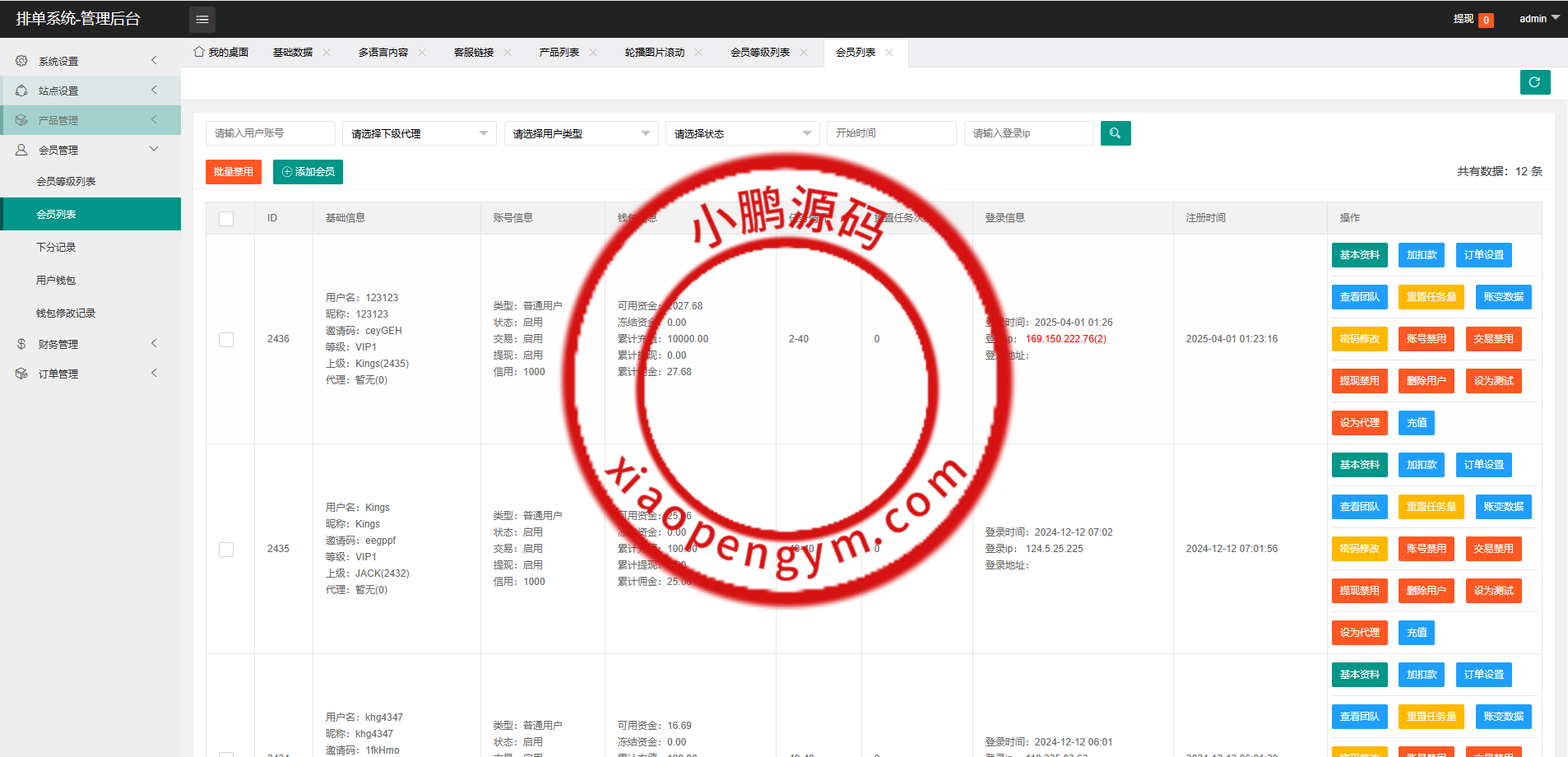Click the hamburger menu toggle icon
The width and height of the screenshot is (1568, 757).
tap(202, 19)
